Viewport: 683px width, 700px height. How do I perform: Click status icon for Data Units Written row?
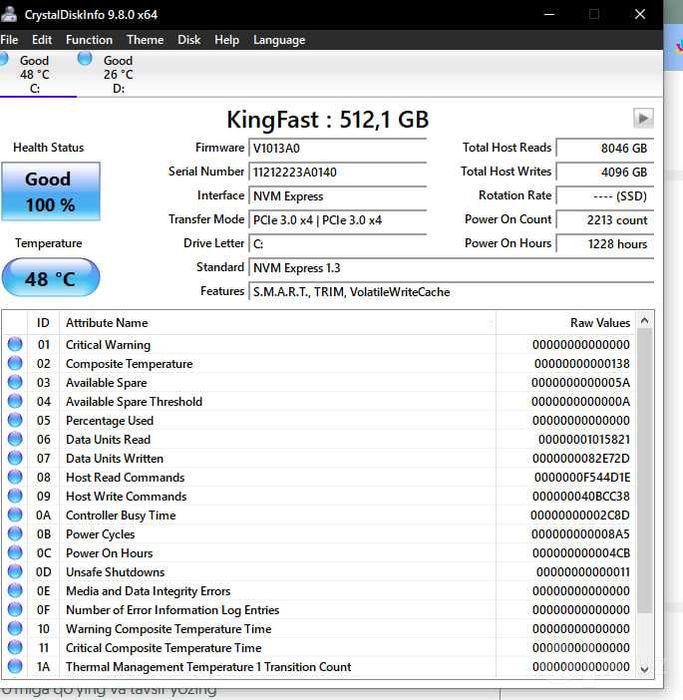coord(15,458)
